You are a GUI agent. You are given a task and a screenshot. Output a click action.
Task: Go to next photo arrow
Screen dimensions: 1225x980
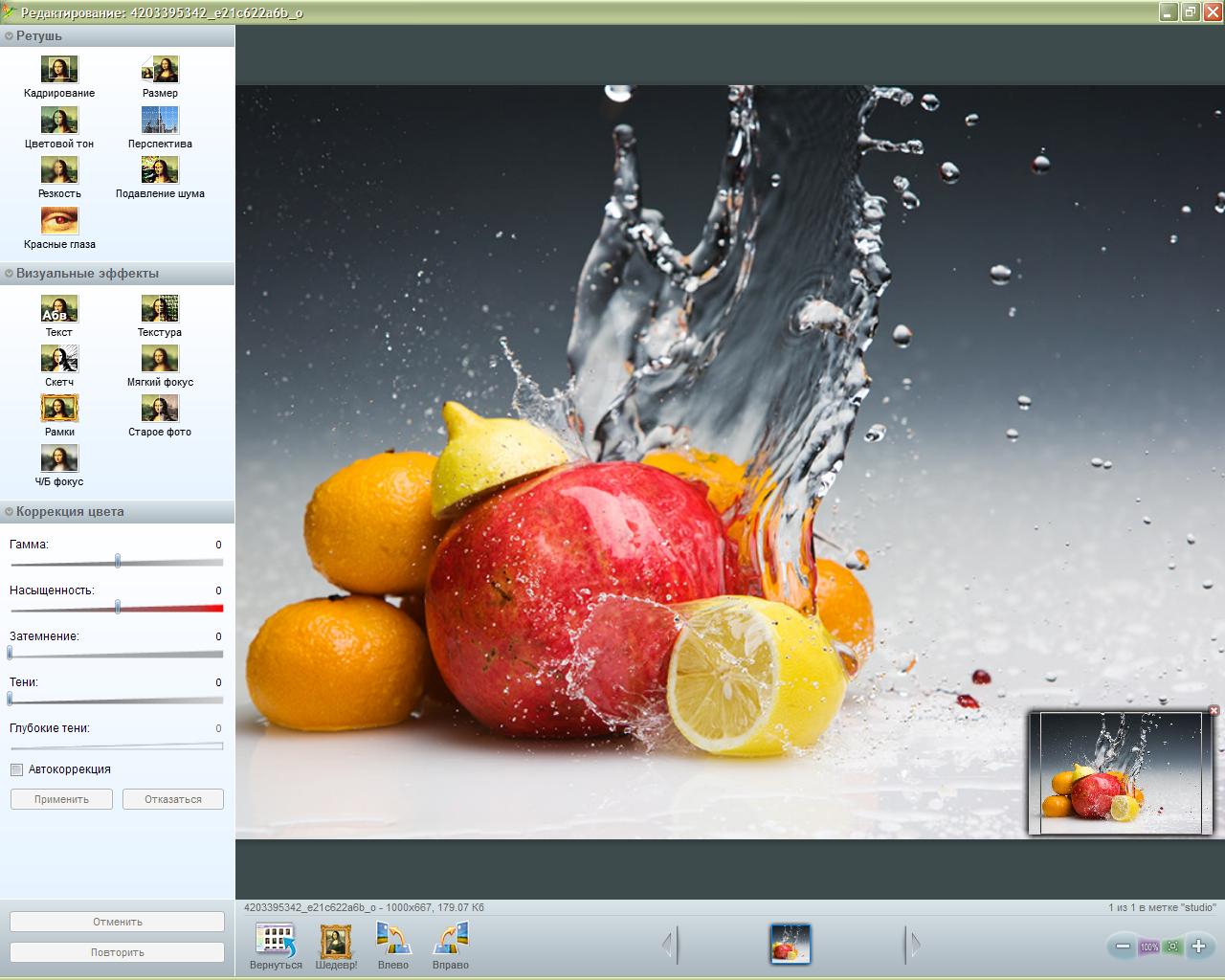[x=913, y=945]
